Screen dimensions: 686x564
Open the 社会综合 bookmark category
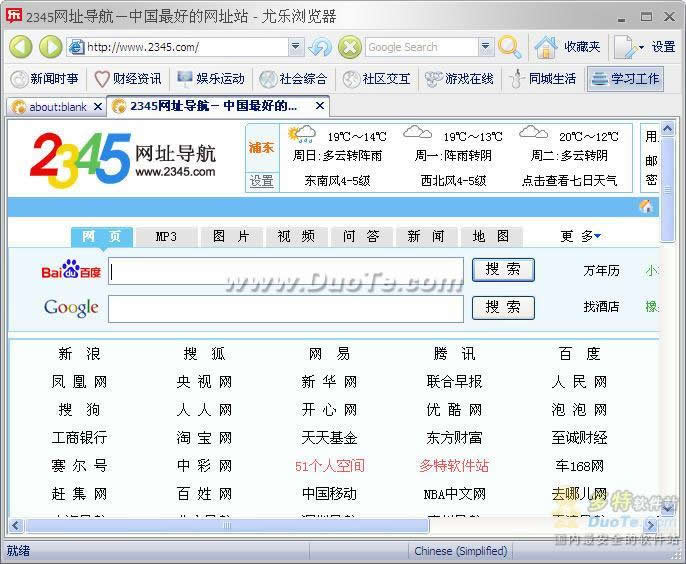[x=293, y=79]
